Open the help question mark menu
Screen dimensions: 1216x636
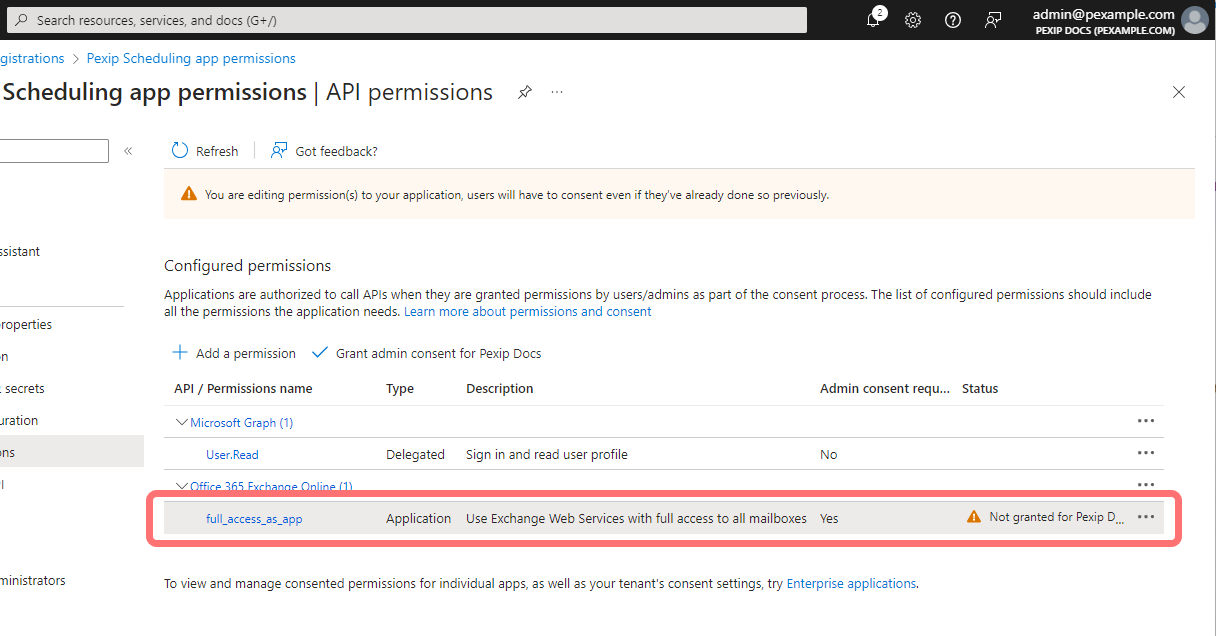(952, 20)
